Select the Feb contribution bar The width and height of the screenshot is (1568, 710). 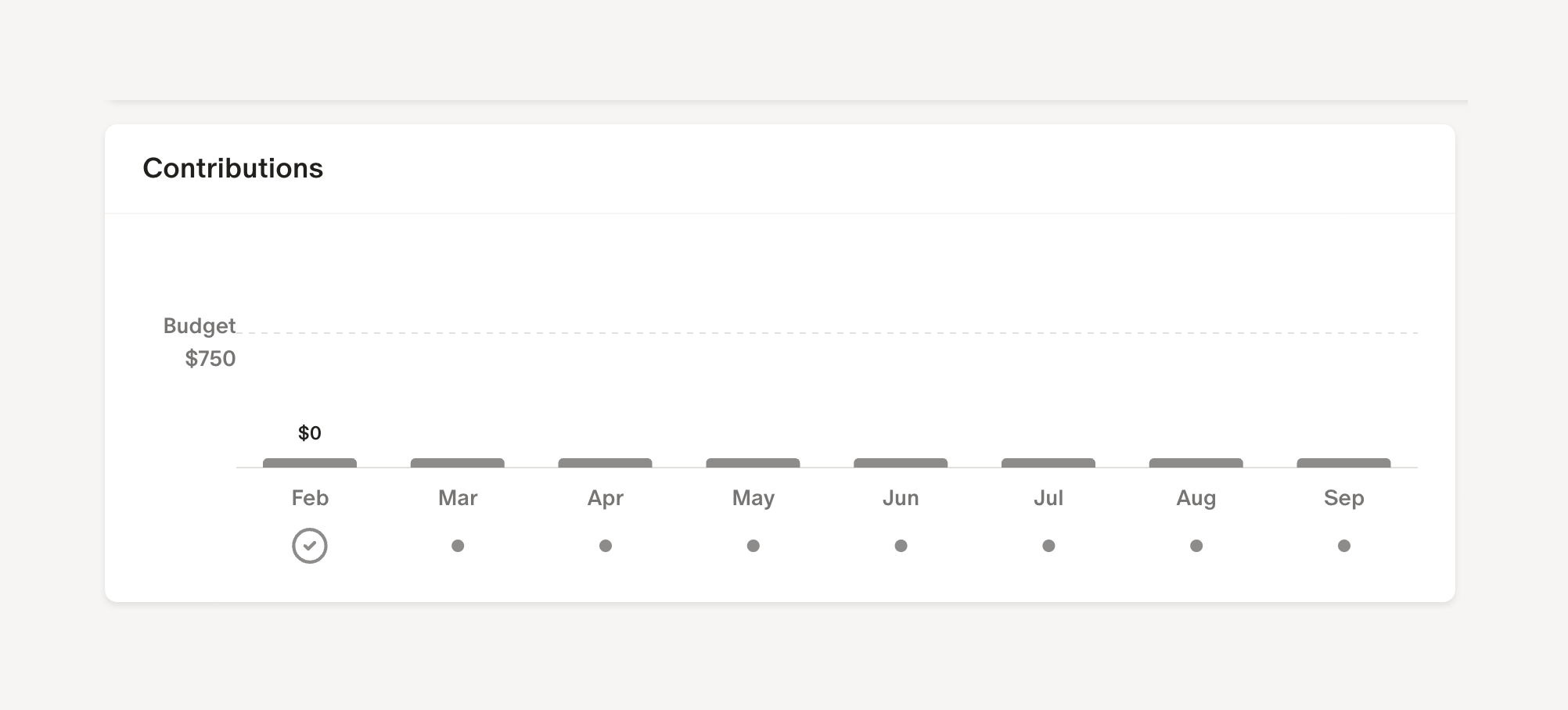click(x=310, y=463)
